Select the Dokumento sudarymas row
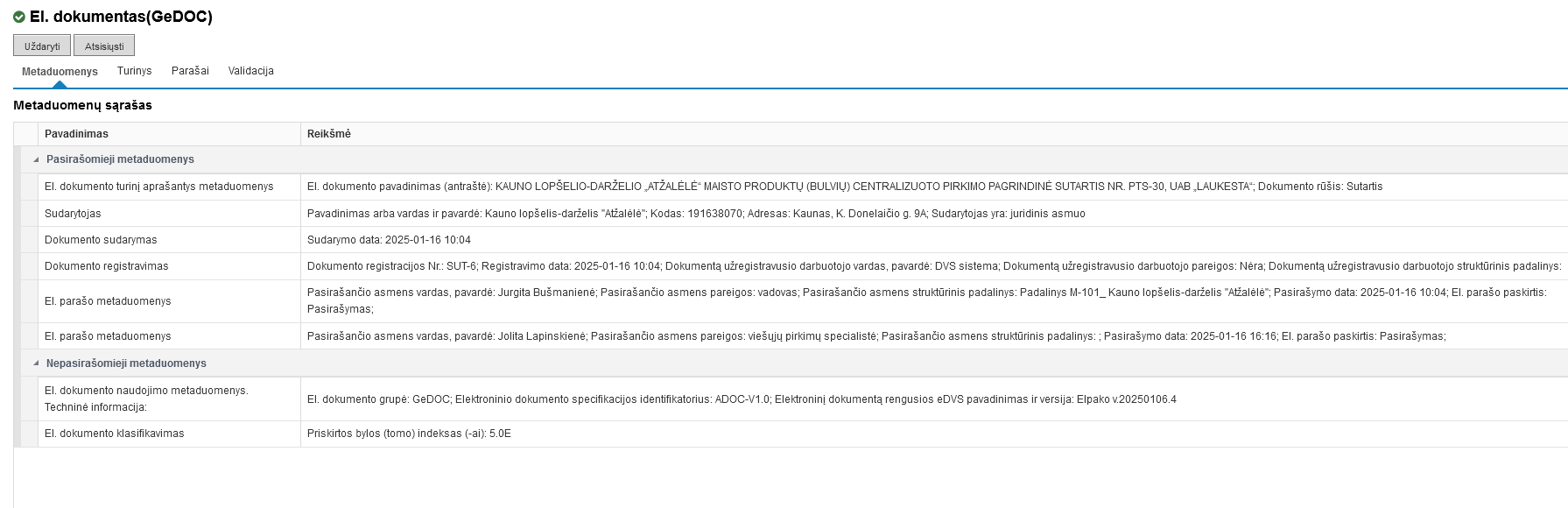Screen dimensions: 1568x508 (x=101, y=240)
